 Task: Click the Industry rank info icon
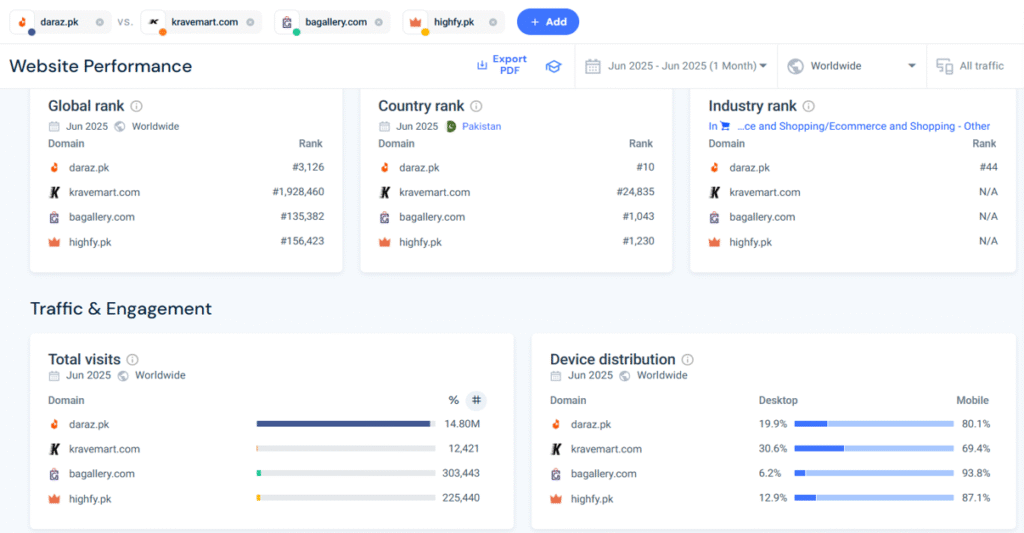click(808, 106)
